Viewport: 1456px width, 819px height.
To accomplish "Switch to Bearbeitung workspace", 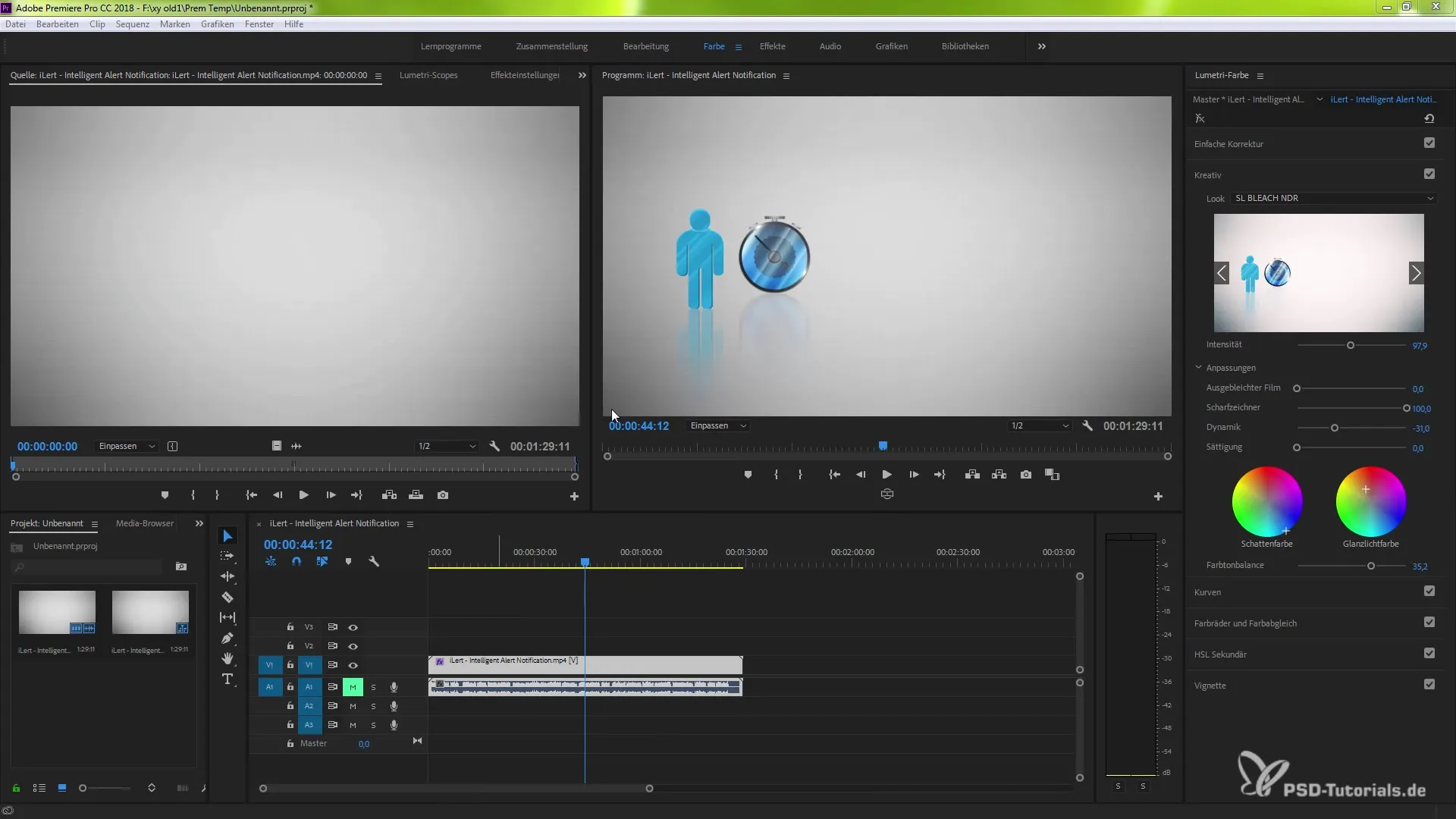I will (x=646, y=47).
